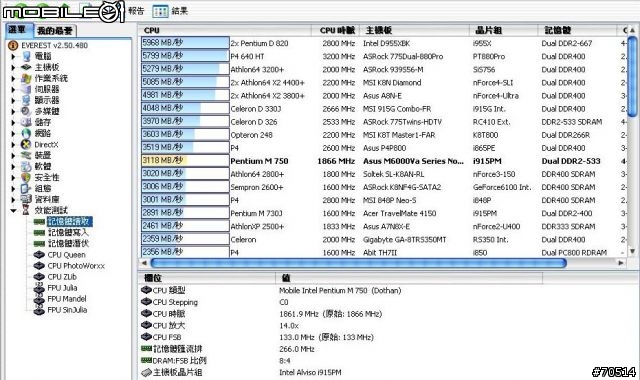Sort by the CPU 時脈 column header
The height and width of the screenshot is (380, 640).
point(335,30)
